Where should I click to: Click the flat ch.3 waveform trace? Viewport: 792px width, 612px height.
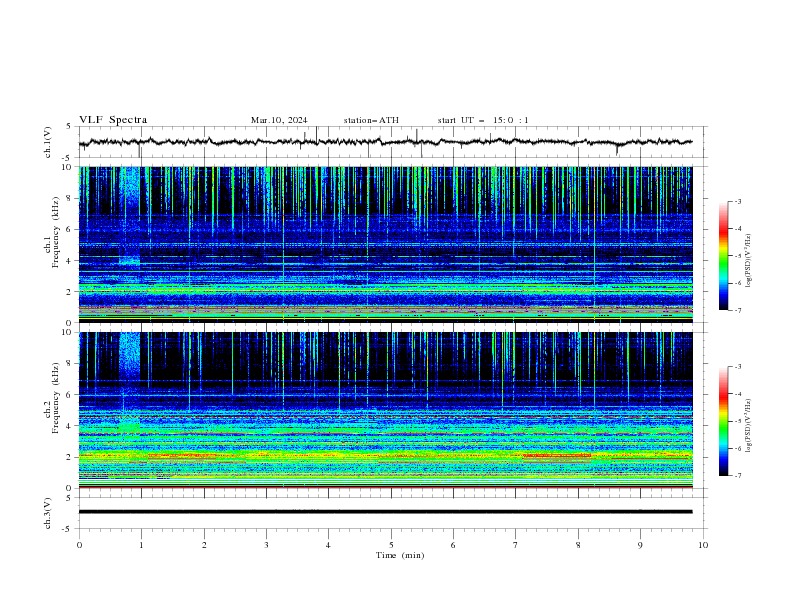point(385,512)
